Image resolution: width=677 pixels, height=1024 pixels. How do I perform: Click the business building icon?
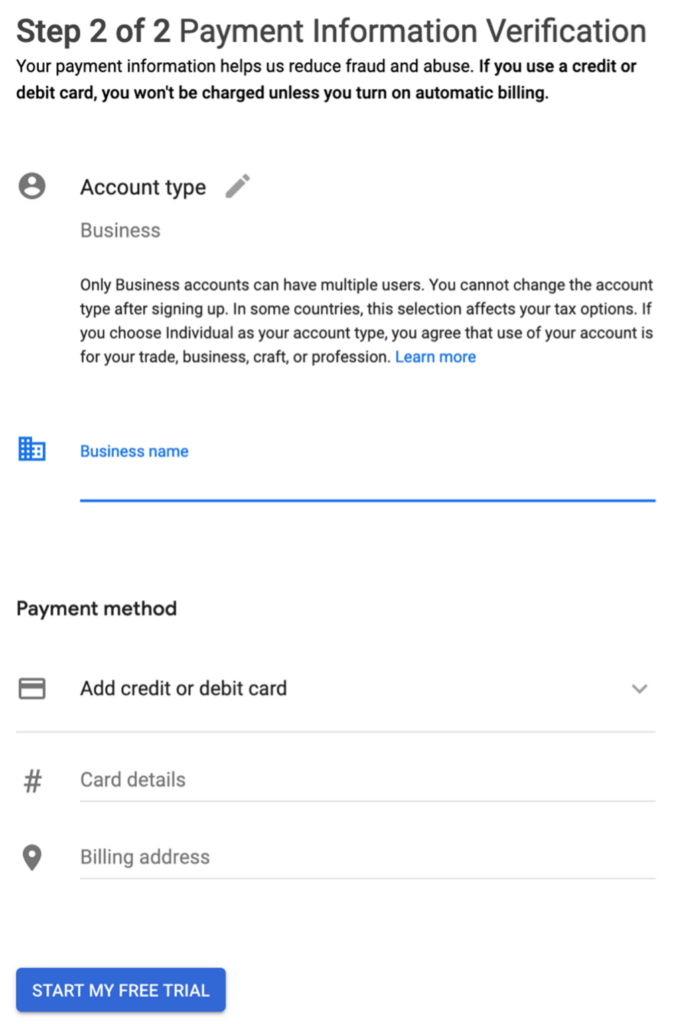(31, 450)
